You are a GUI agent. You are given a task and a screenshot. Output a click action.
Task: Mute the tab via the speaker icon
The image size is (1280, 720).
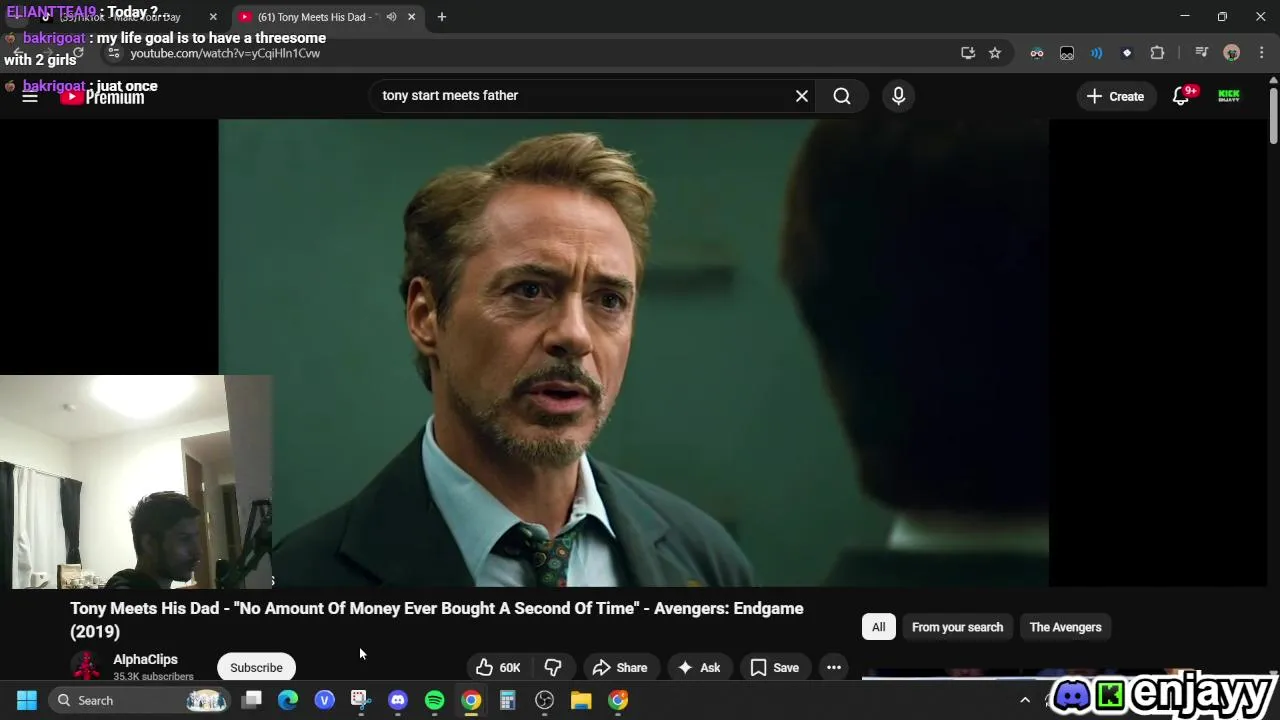pos(391,17)
